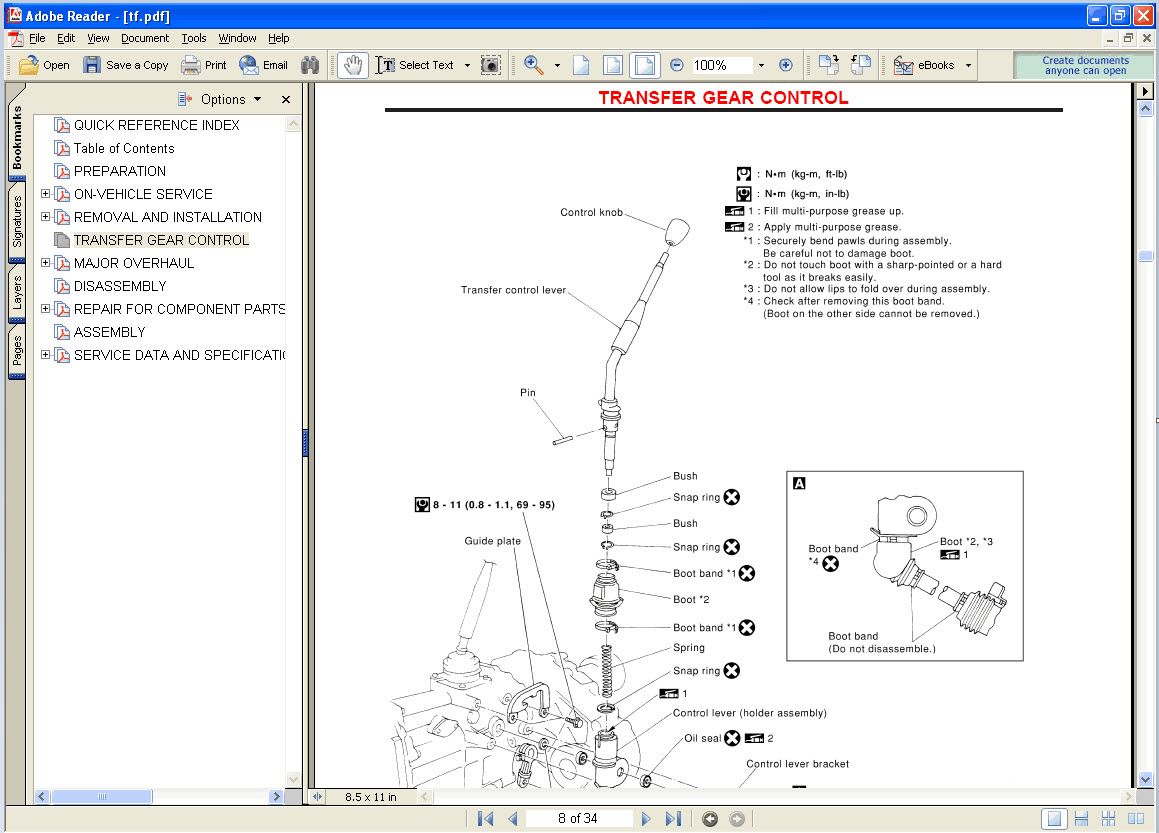Open the DISASSEMBLY bookmark

pyautogui.click(x=120, y=286)
